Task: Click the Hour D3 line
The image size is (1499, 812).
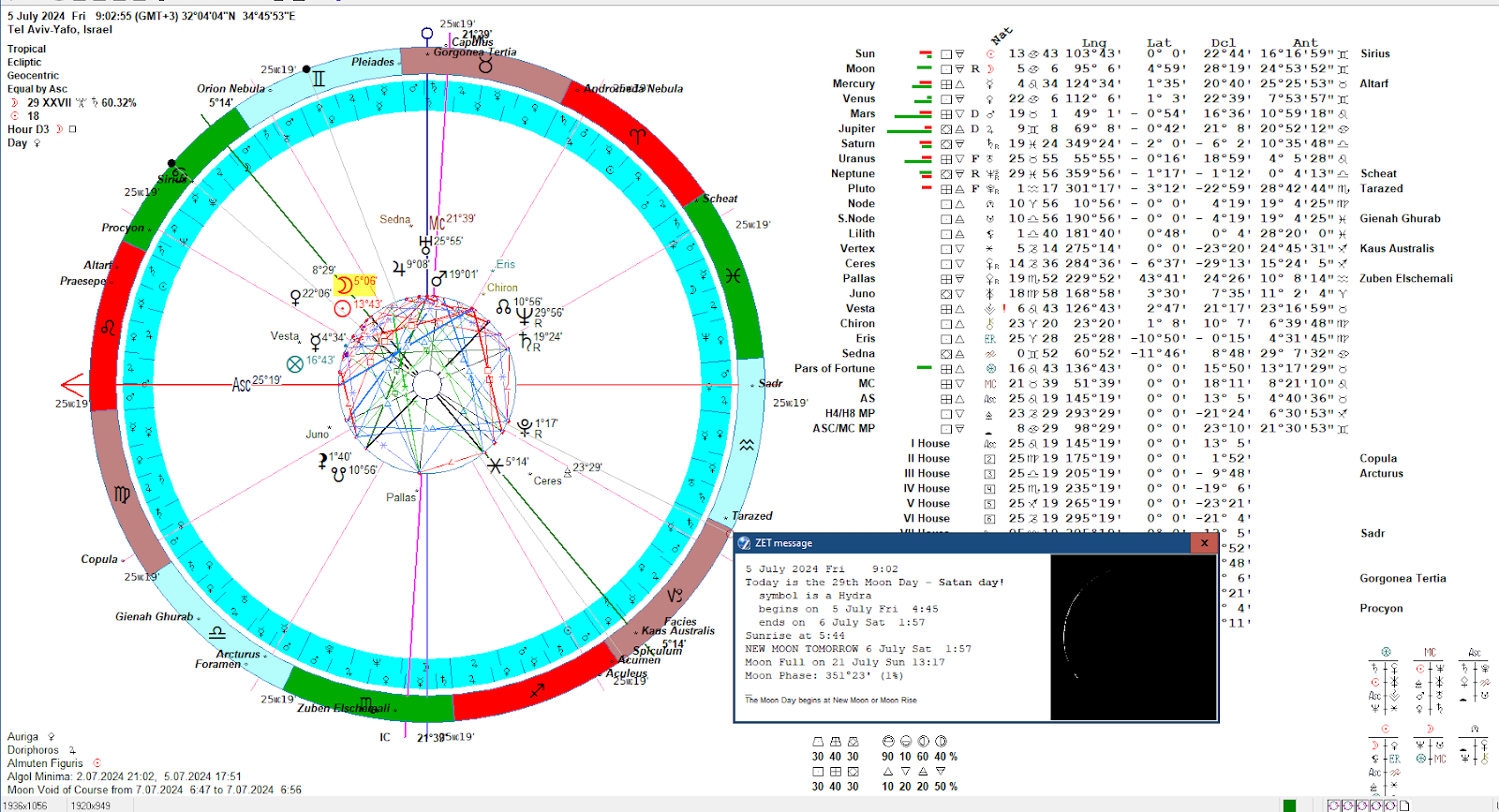Action: pyautogui.click(x=42, y=129)
